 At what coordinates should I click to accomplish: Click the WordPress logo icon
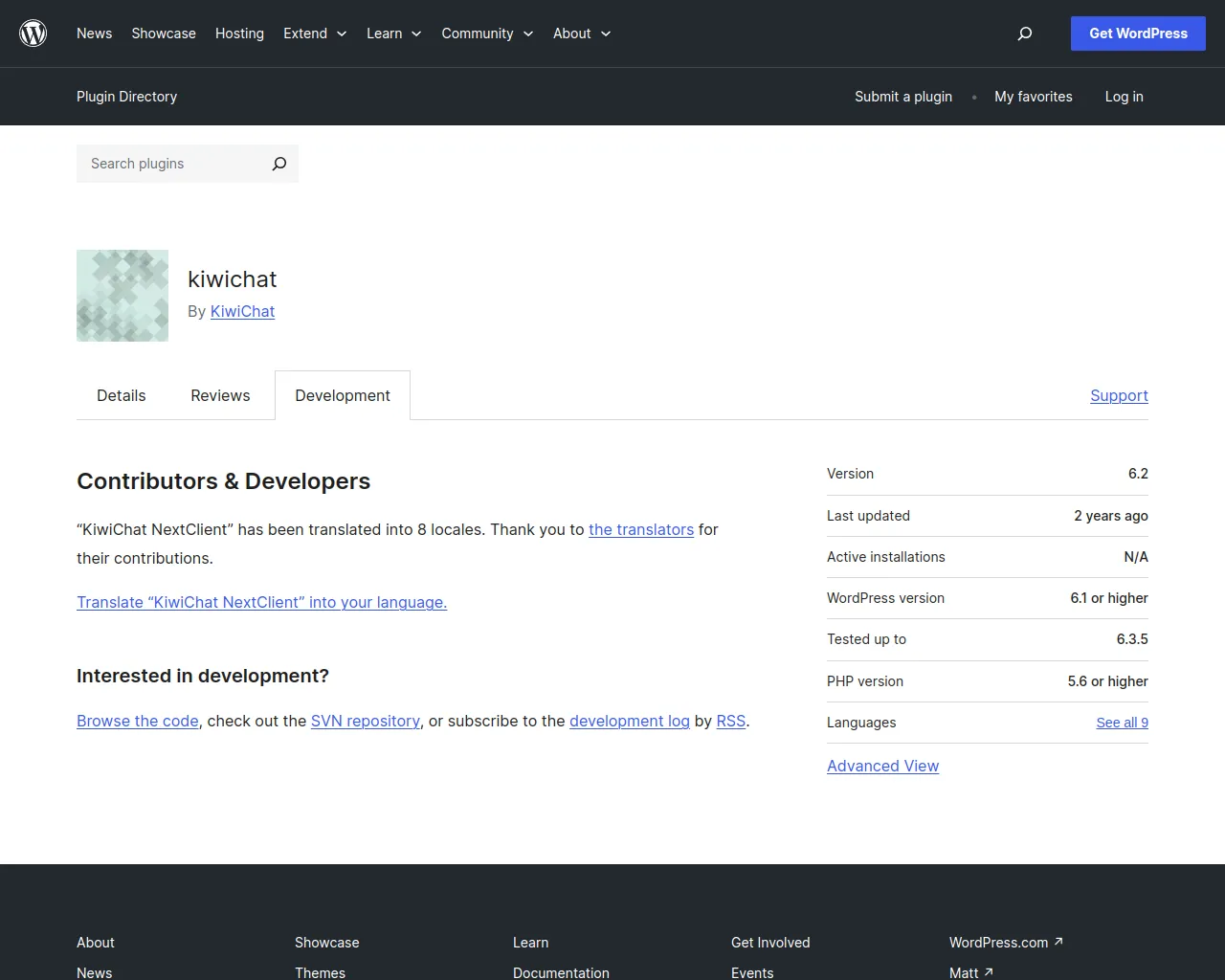point(33,33)
